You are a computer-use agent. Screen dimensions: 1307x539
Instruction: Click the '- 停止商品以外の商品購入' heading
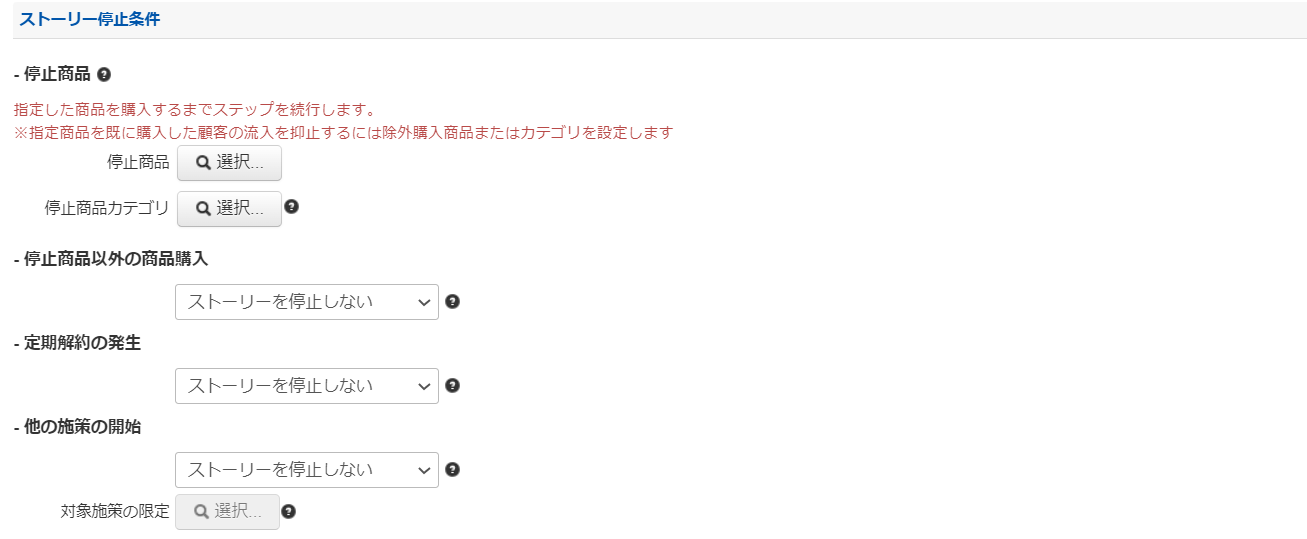pos(110,259)
